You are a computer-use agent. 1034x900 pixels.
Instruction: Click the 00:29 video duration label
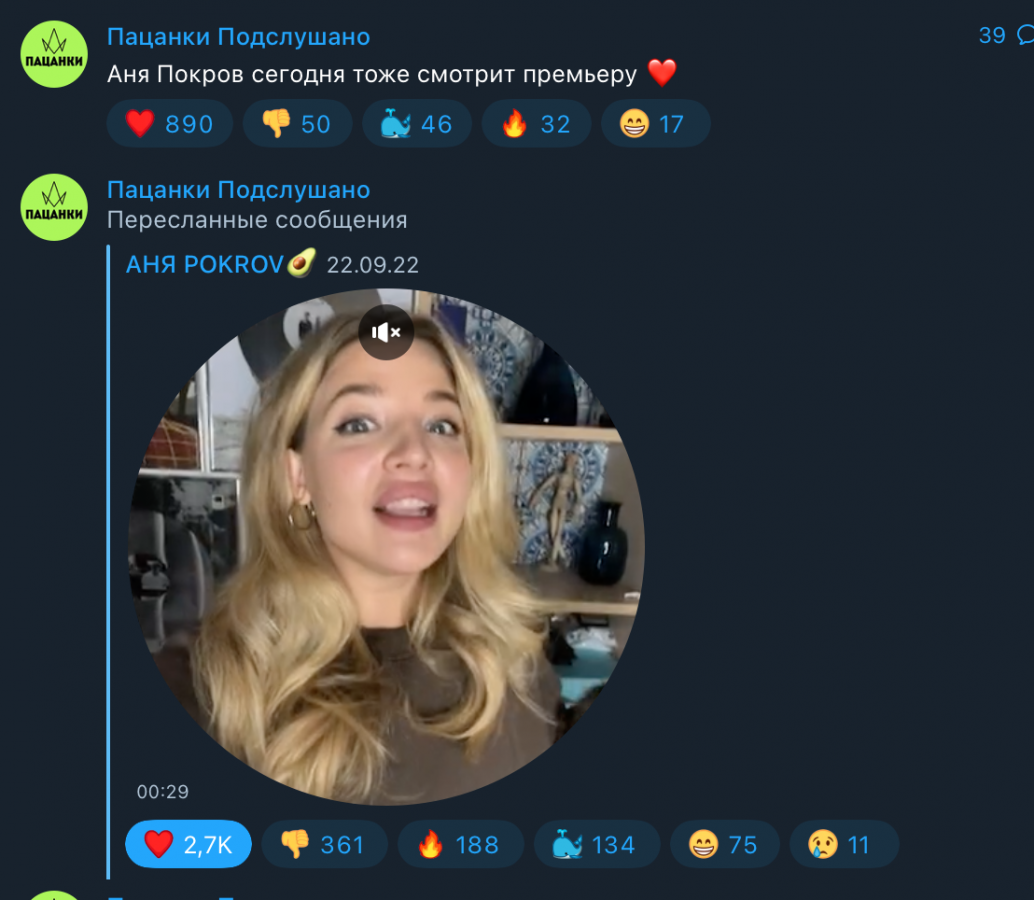(x=163, y=792)
